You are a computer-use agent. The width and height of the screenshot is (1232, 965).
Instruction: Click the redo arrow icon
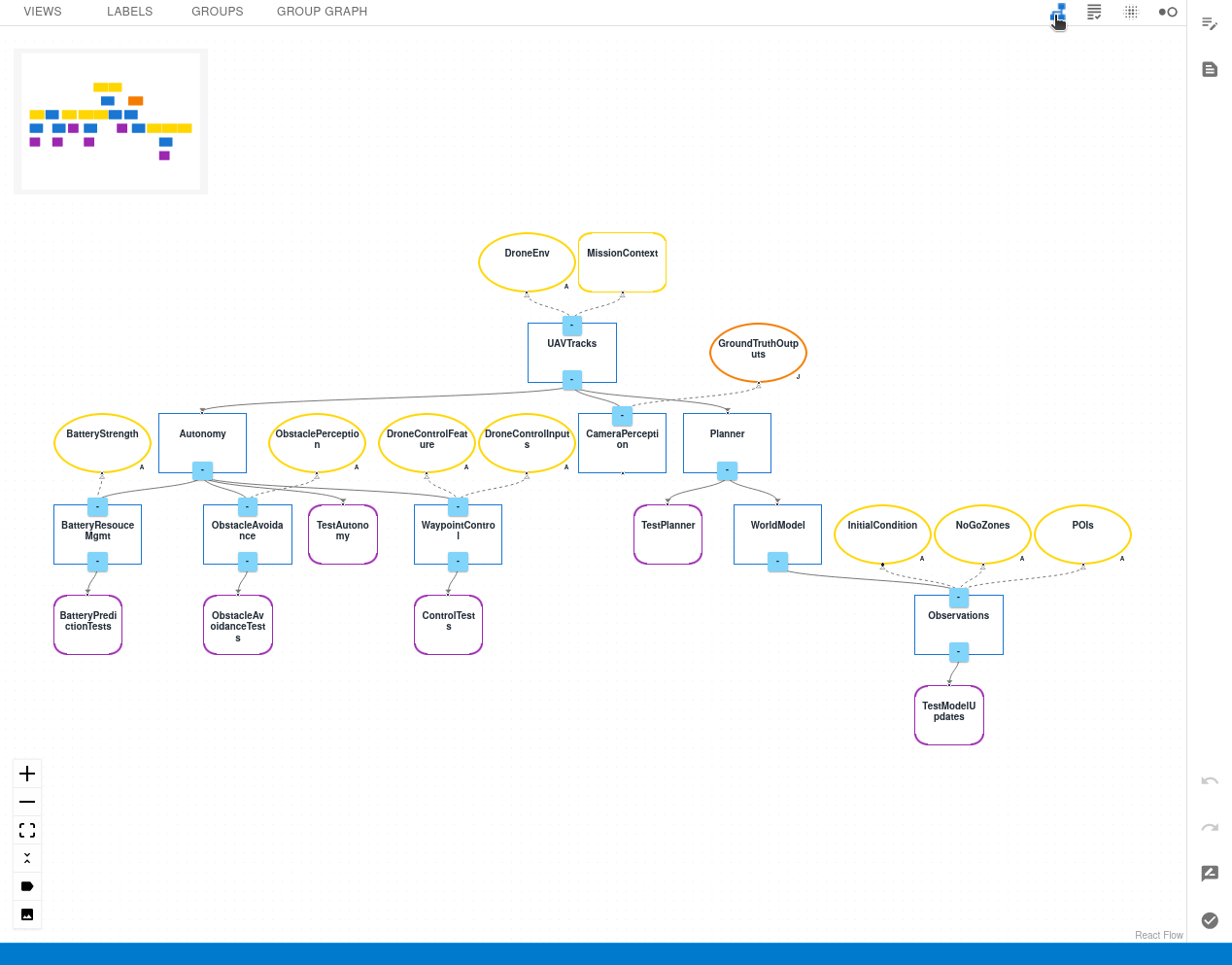tap(1210, 827)
